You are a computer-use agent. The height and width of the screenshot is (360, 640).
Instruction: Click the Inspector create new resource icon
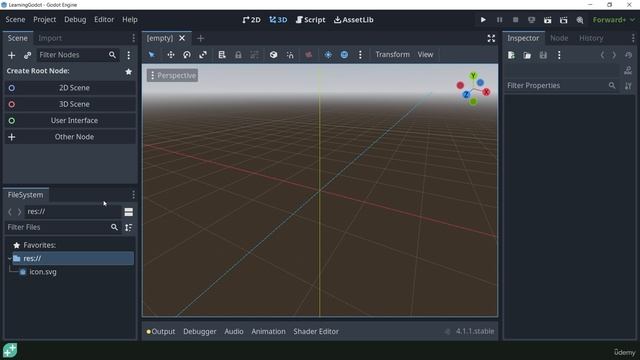(511, 55)
